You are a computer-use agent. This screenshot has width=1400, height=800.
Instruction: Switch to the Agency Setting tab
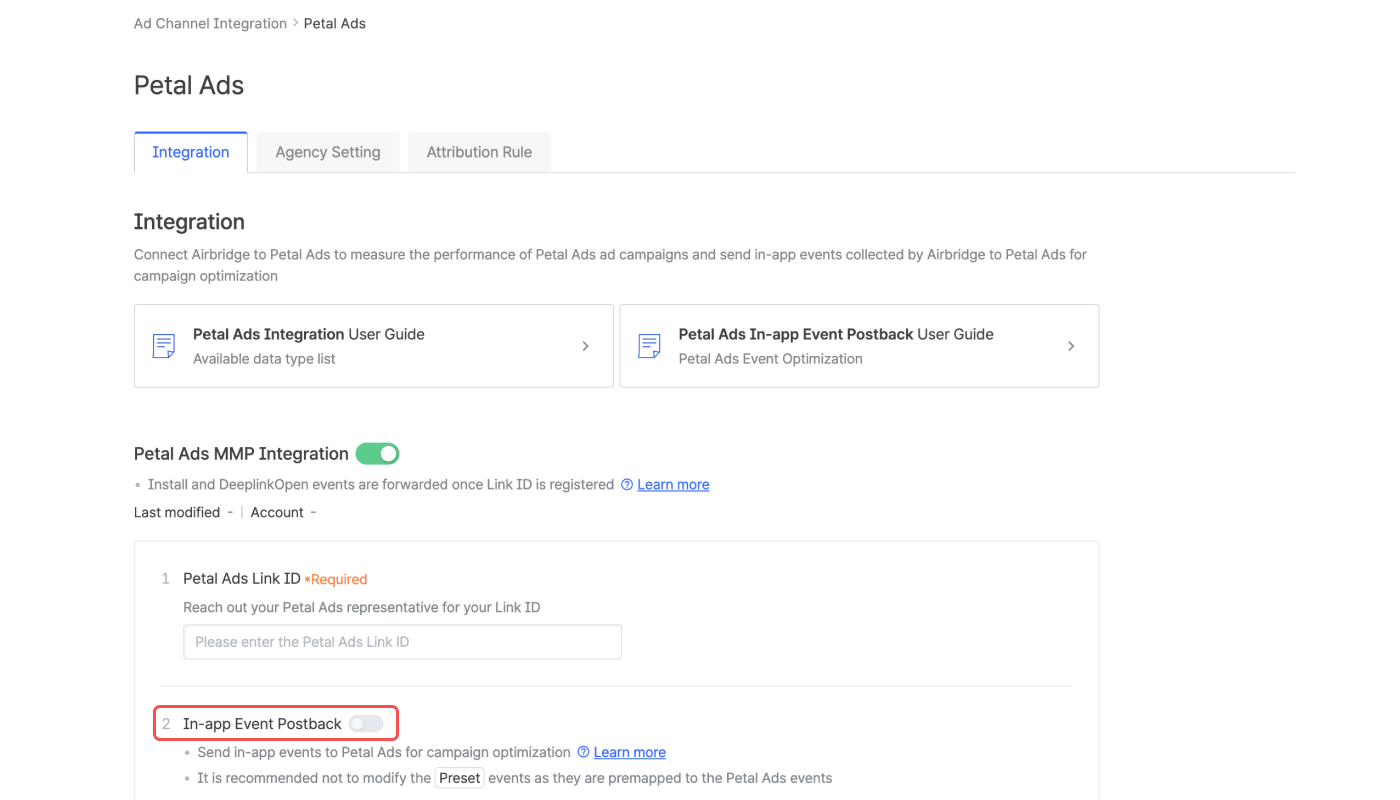(x=328, y=152)
